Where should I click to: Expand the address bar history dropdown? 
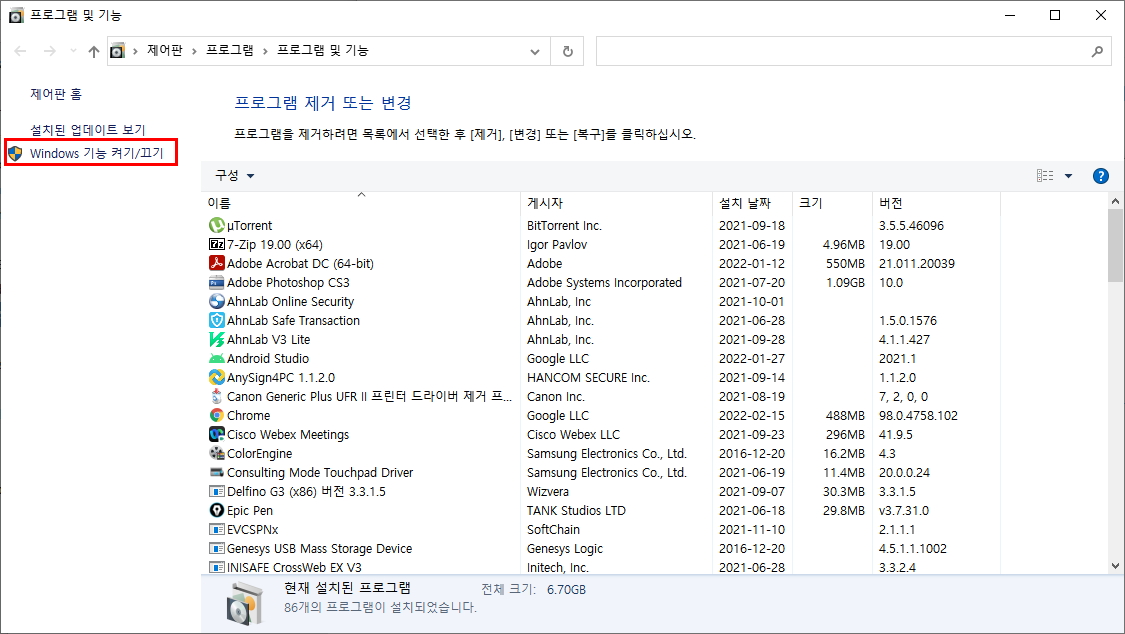(x=535, y=52)
